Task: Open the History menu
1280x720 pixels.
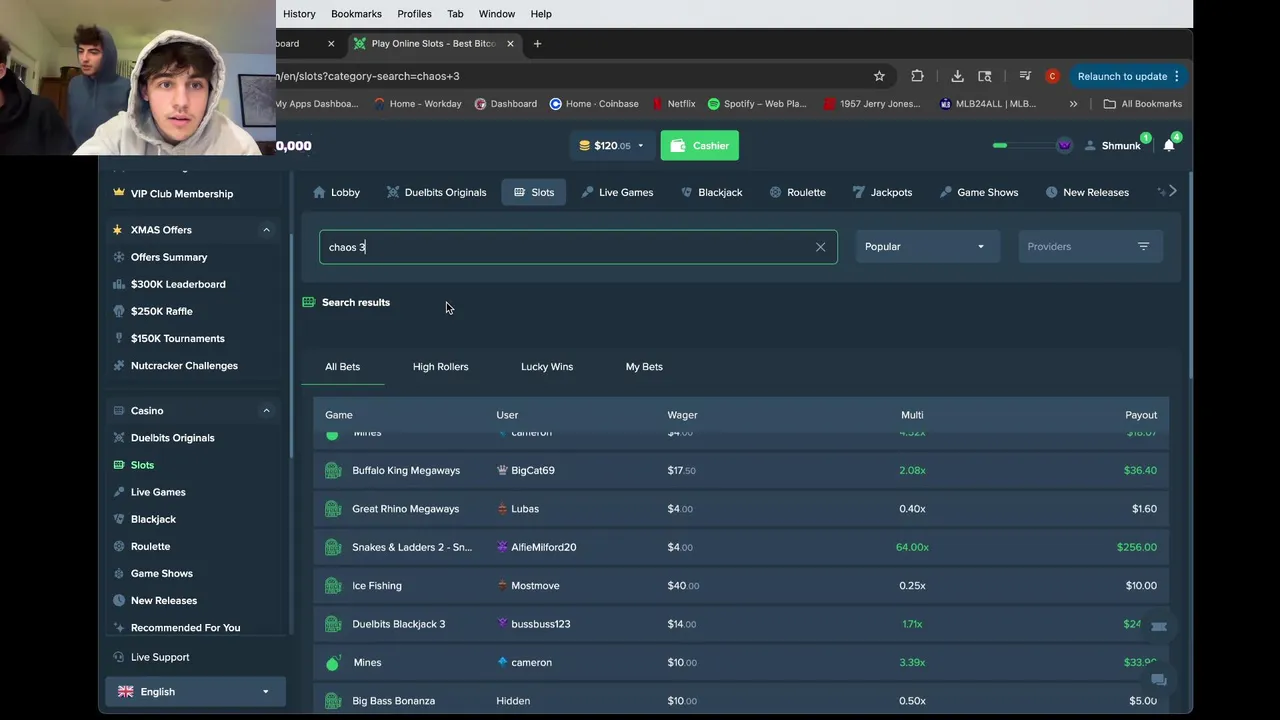Action: pos(299,14)
